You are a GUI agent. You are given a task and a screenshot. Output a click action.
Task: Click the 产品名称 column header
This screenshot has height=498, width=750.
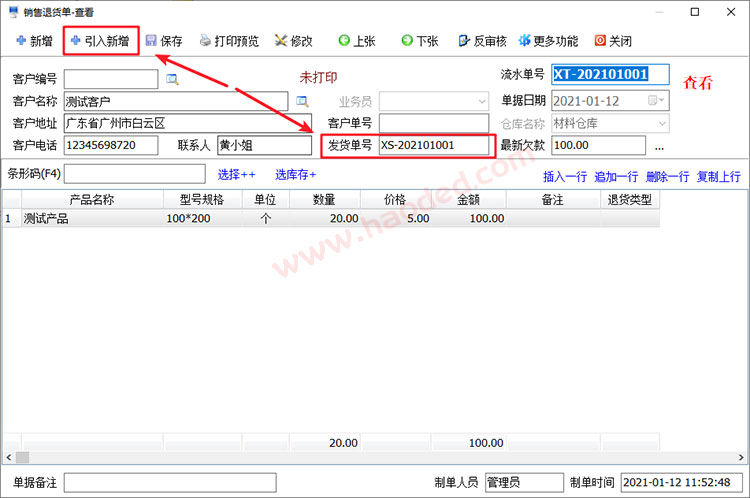[92, 199]
